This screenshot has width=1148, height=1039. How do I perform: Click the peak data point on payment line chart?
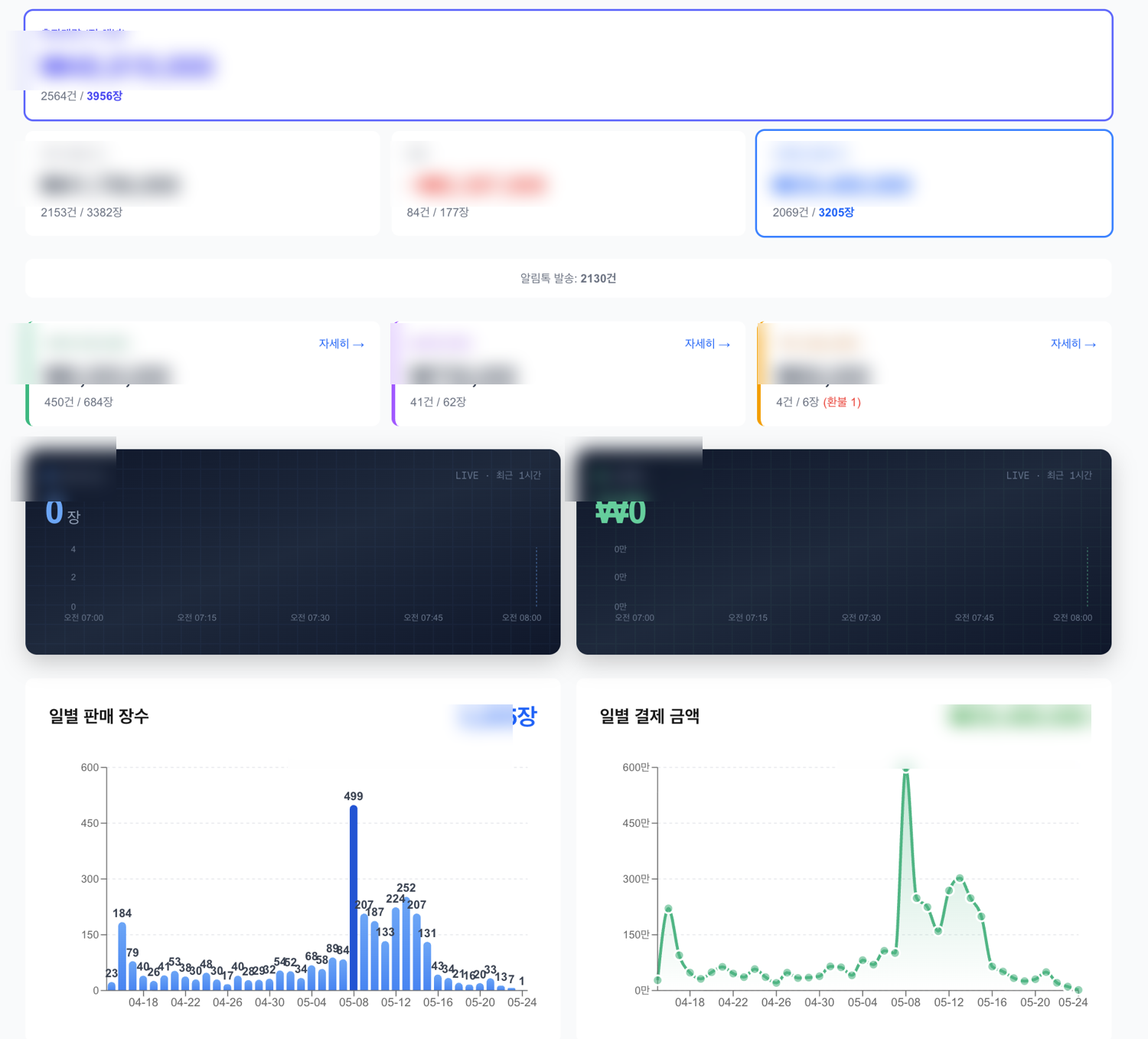905,769
